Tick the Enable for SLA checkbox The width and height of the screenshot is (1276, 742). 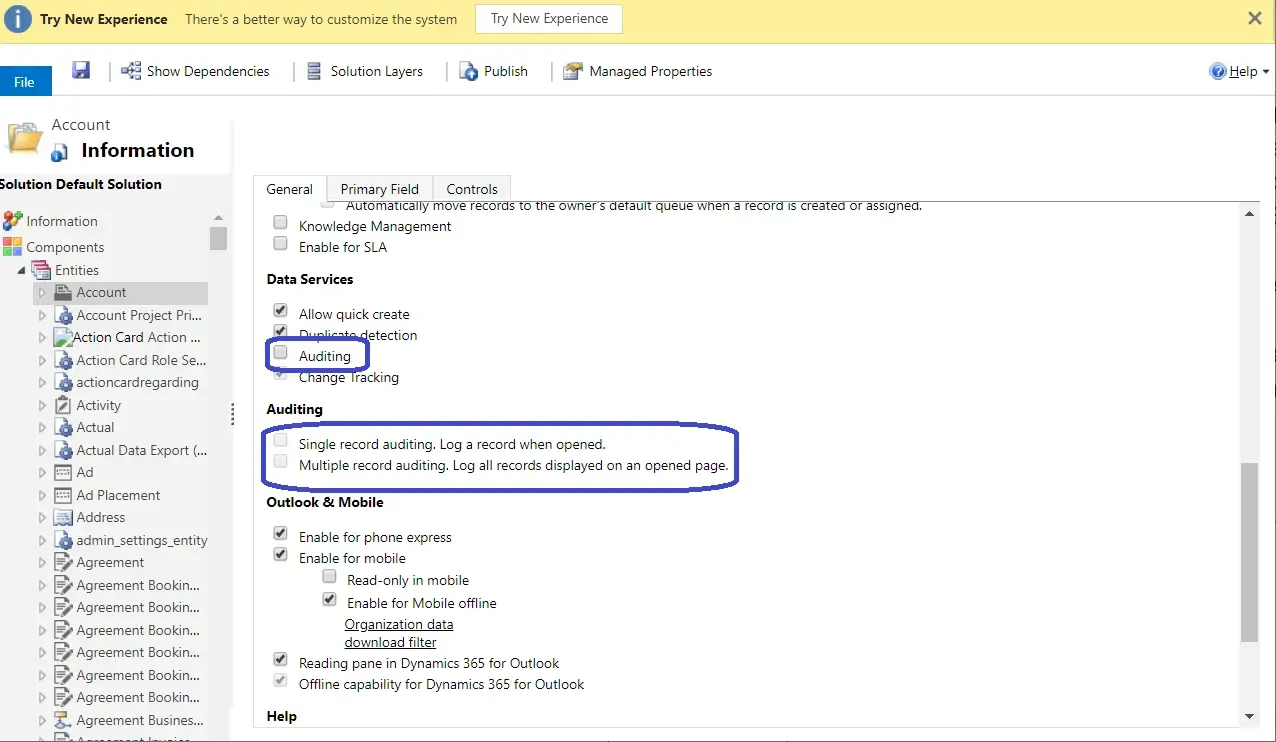tap(280, 245)
